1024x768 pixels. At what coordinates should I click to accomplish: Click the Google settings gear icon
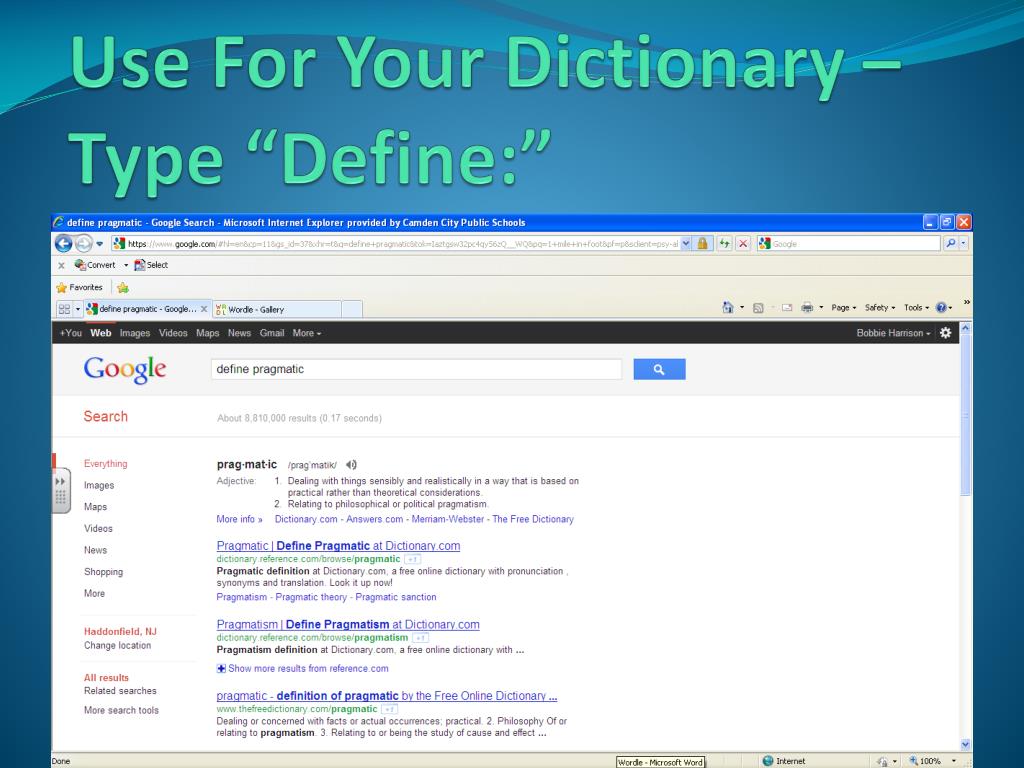tap(946, 333)
